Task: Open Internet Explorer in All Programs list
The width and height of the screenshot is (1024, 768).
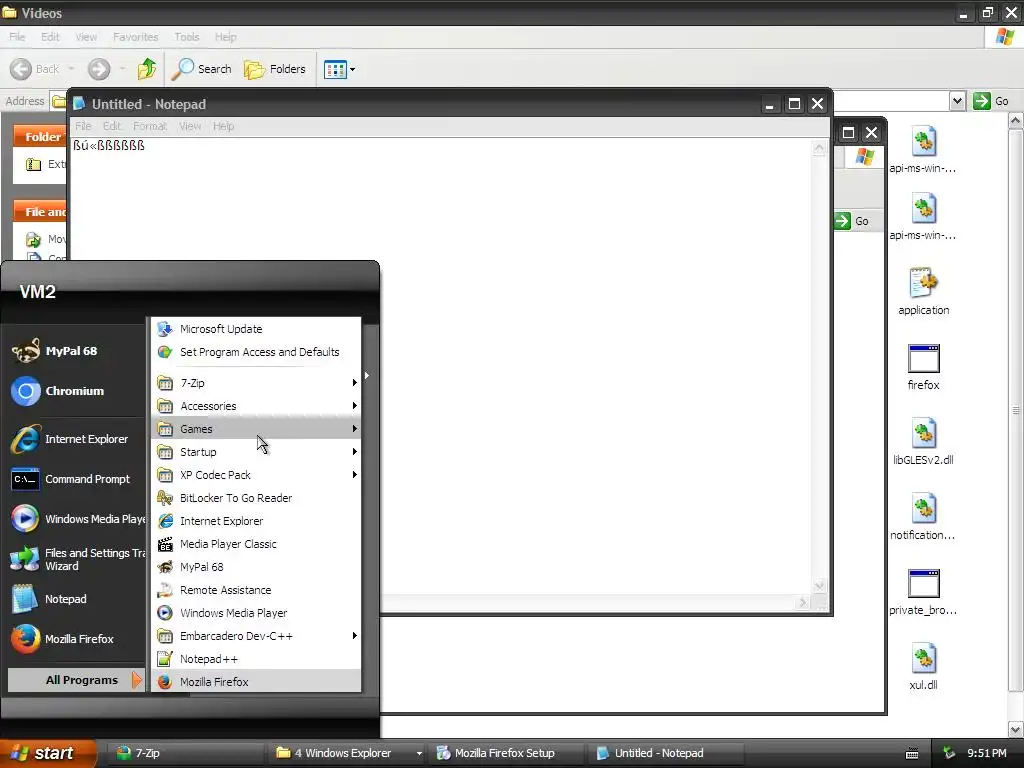Action: (256, 521)
